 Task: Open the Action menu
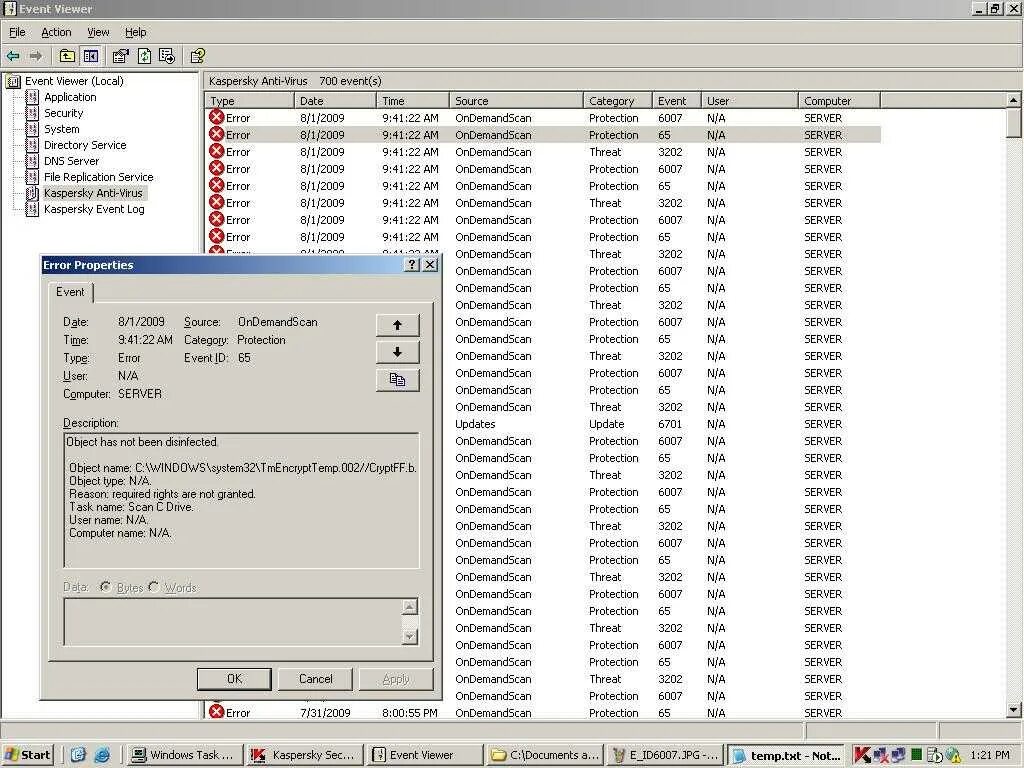click(56, 32)
